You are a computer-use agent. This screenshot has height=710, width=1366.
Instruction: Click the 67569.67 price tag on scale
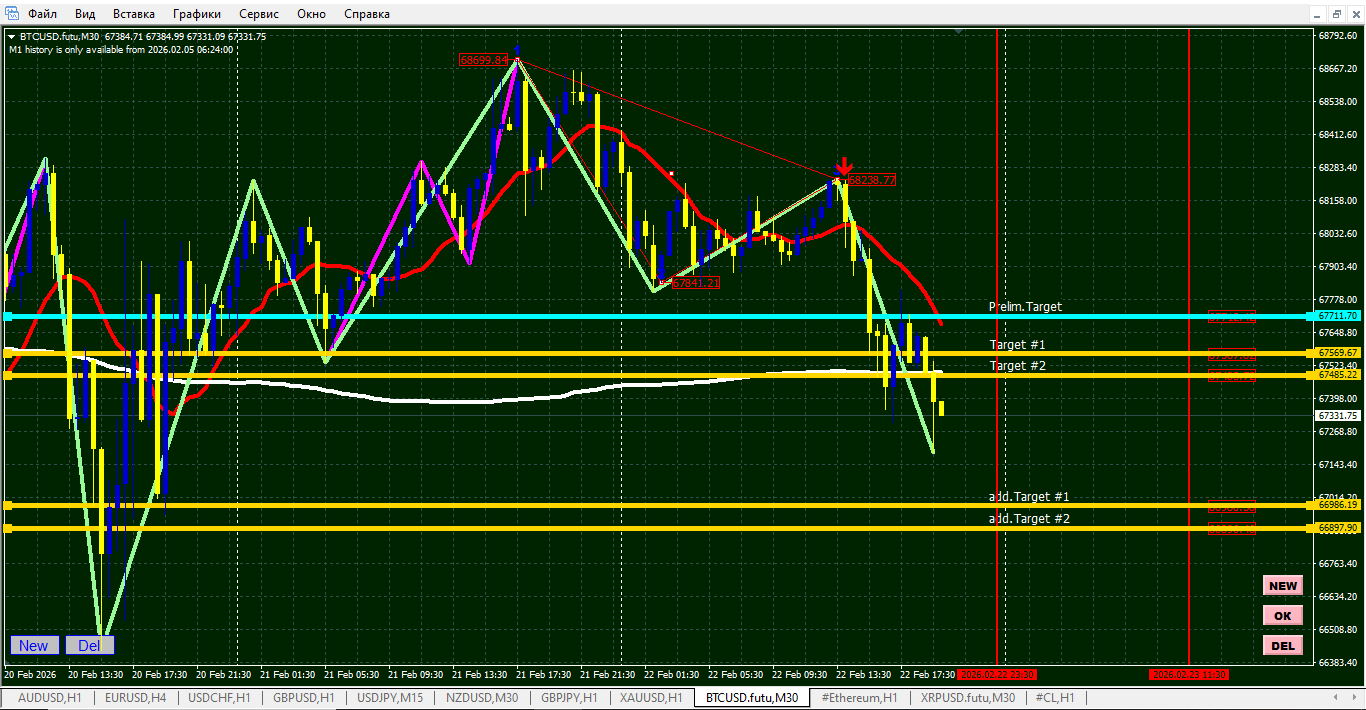coord(1338,353)
